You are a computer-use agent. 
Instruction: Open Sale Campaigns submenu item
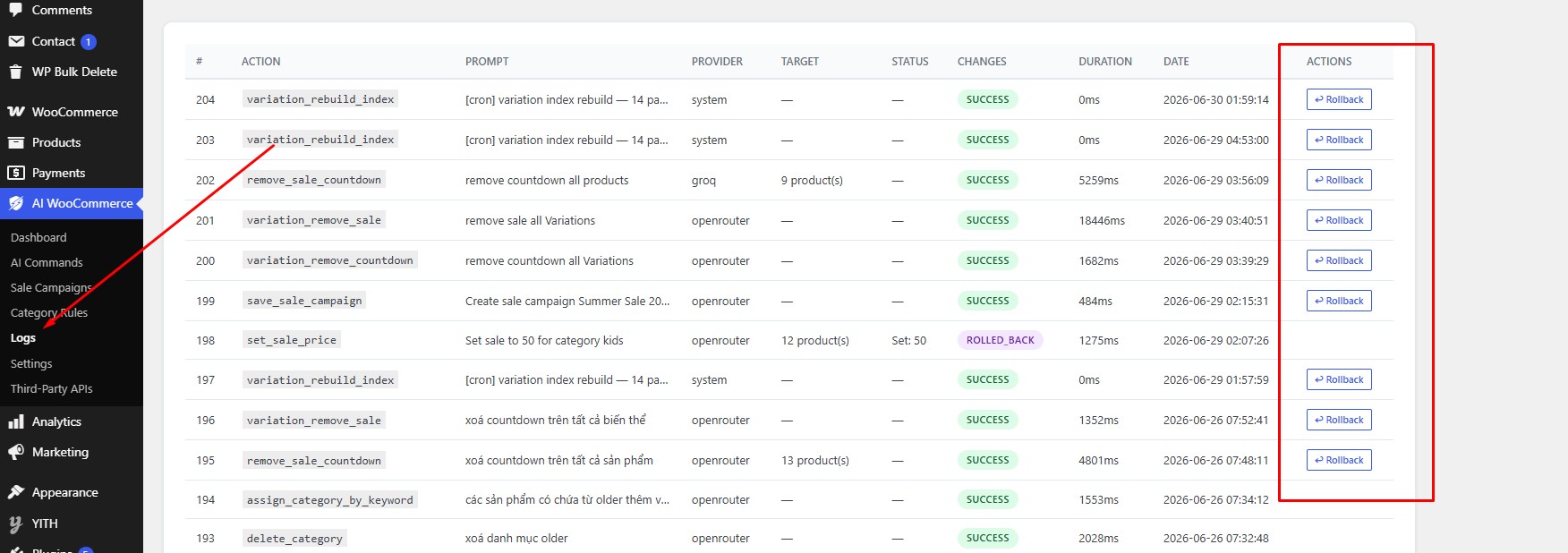(51, 287)
